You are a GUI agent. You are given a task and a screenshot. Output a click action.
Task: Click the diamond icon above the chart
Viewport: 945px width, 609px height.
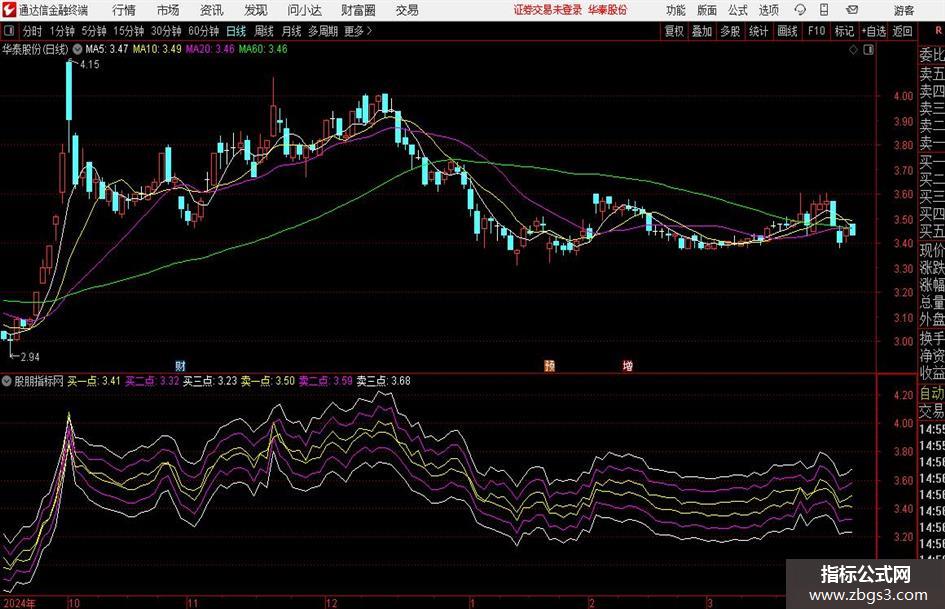(x=853, y=50)
